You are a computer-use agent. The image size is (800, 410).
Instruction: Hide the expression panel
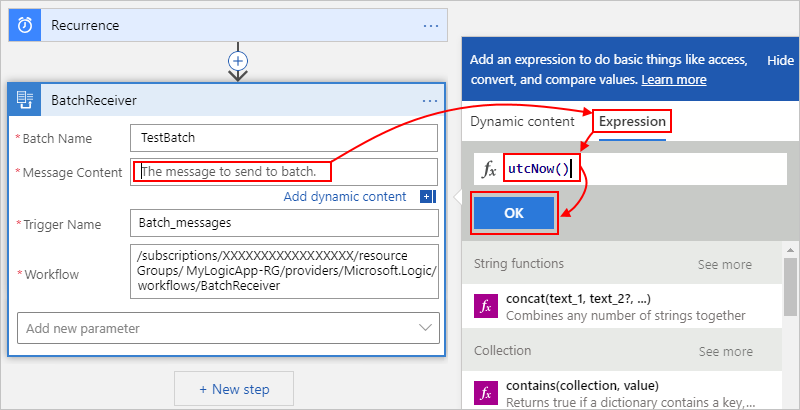[780, 61]
